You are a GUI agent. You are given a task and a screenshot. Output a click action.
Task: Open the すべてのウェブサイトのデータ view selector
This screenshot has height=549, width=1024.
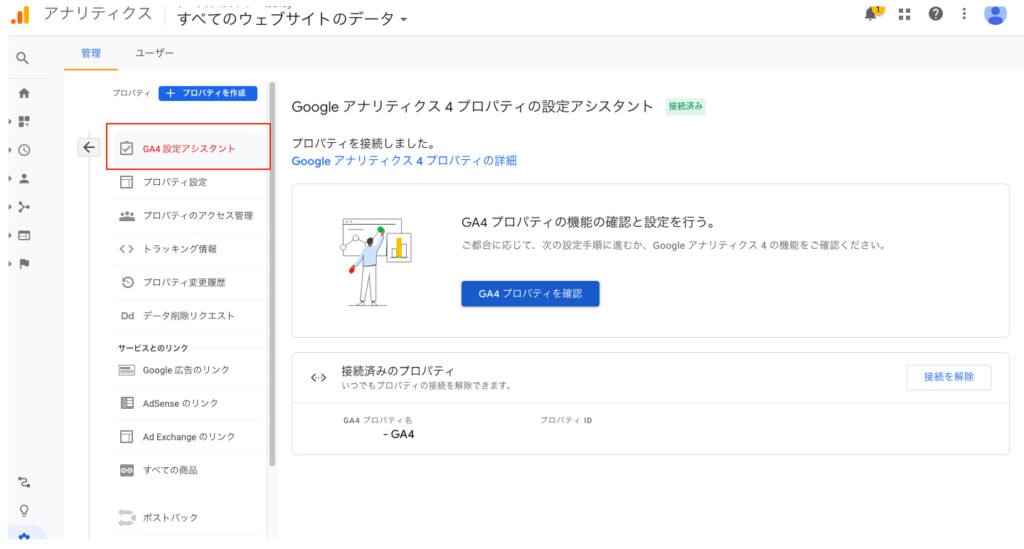pyautogui.click(x=292, y=18)
